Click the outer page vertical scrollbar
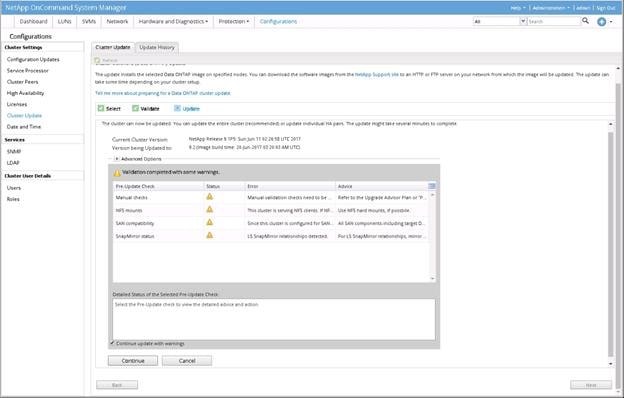Image resolution: width=624 pixels, height=398 pixels. 618,231
